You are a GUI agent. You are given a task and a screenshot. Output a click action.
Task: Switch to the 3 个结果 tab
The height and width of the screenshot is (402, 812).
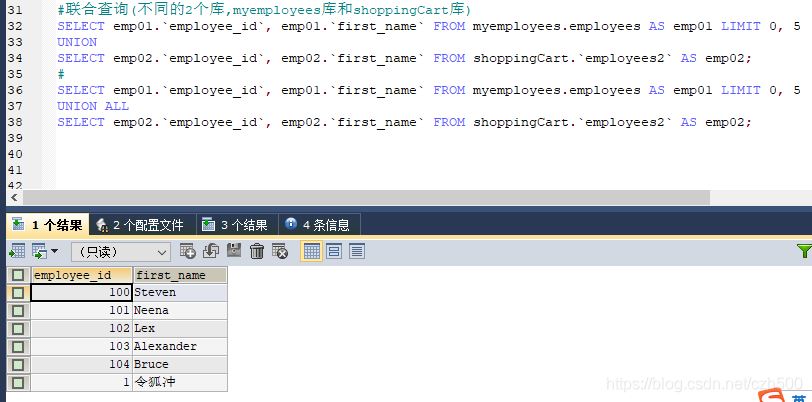[235, 225]
